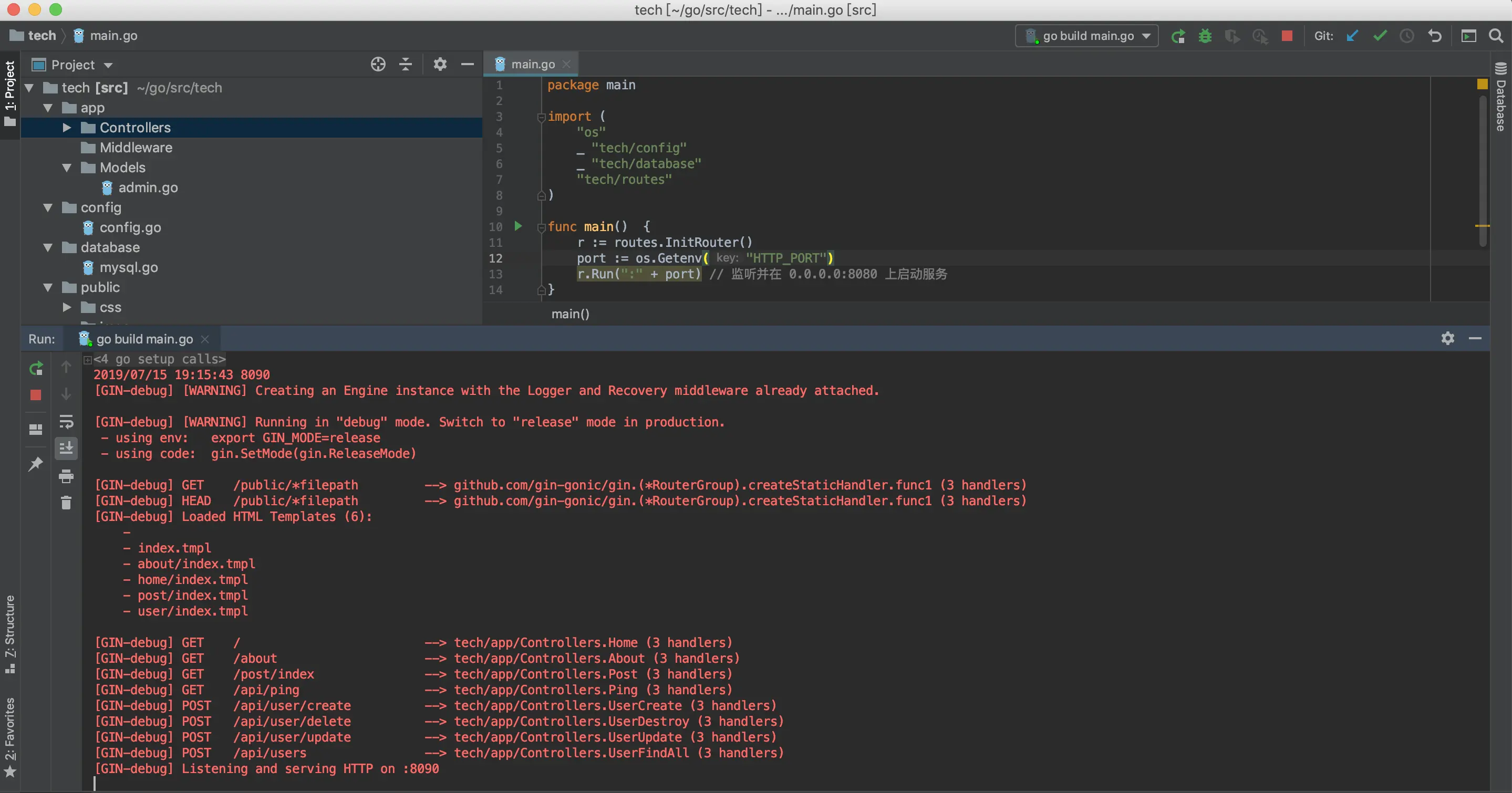Collapse the Models folder

coord(67,168)
